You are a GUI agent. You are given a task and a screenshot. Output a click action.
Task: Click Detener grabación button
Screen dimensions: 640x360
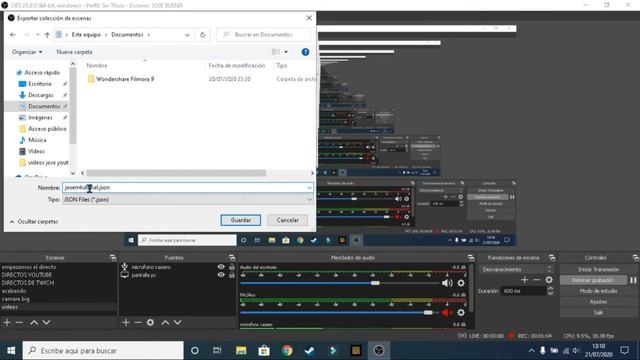tap(593, 280)
